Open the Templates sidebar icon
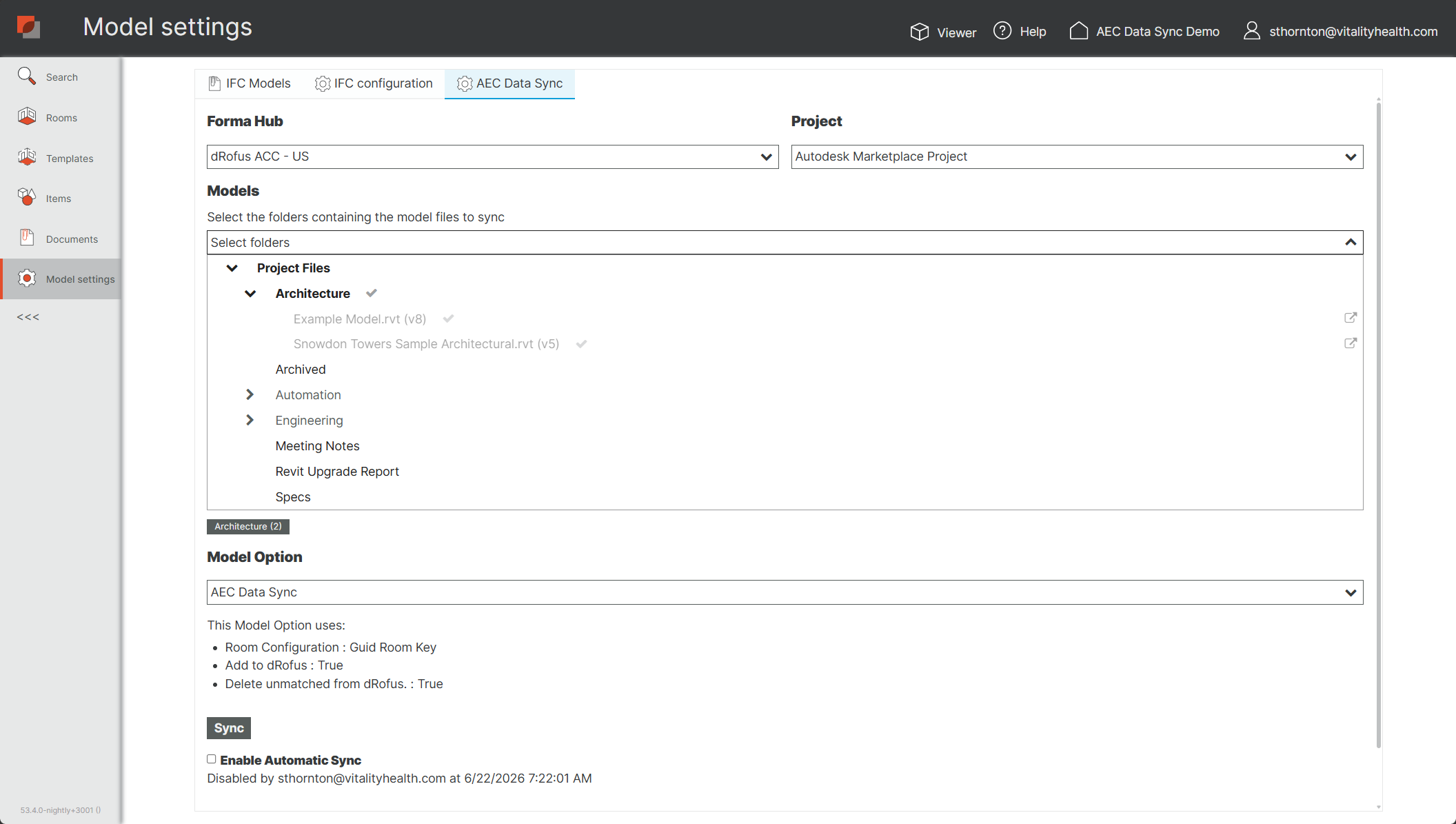The image size is (1456, 824). pos(27,157)
